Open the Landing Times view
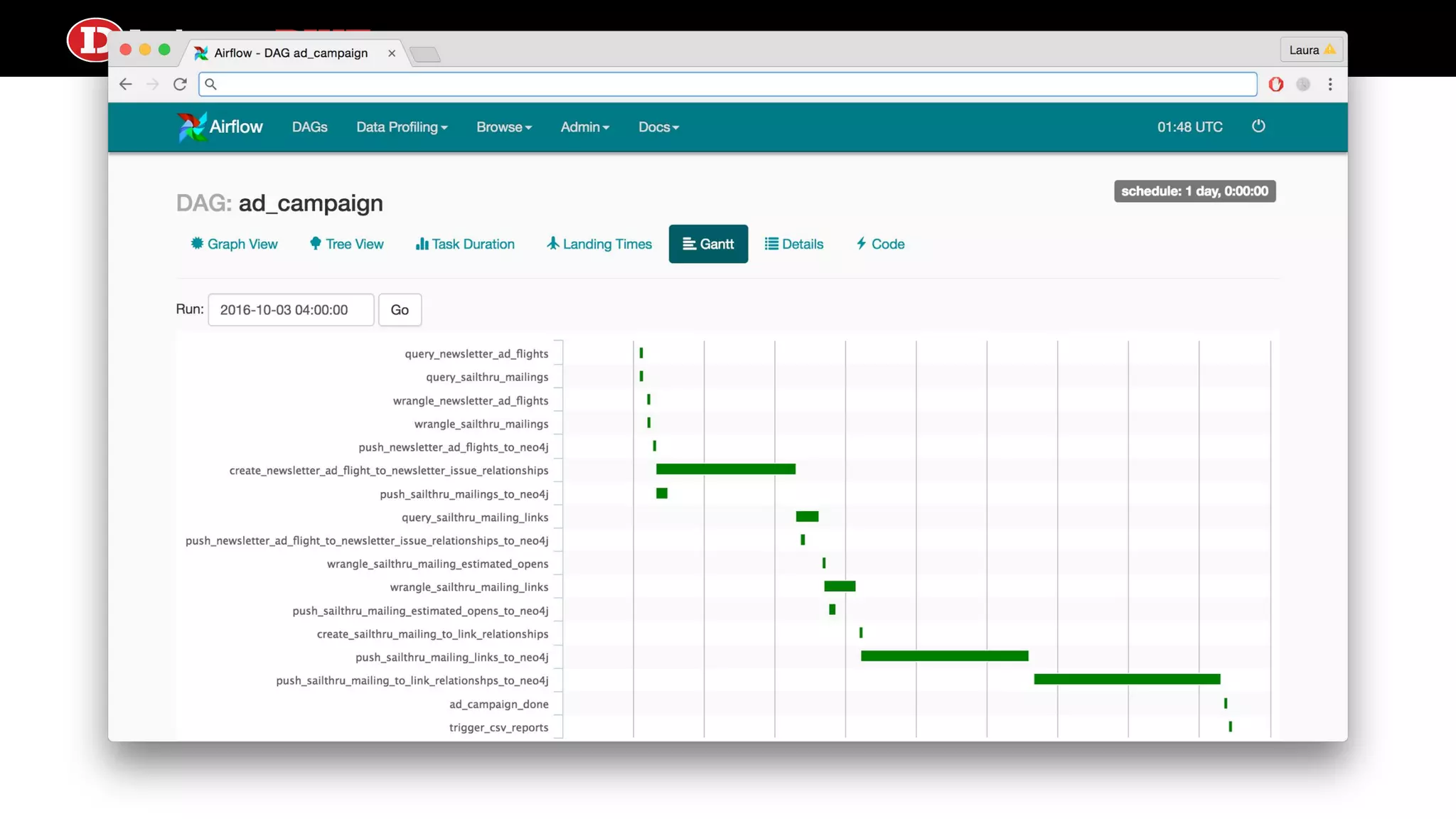 point(599,244)
